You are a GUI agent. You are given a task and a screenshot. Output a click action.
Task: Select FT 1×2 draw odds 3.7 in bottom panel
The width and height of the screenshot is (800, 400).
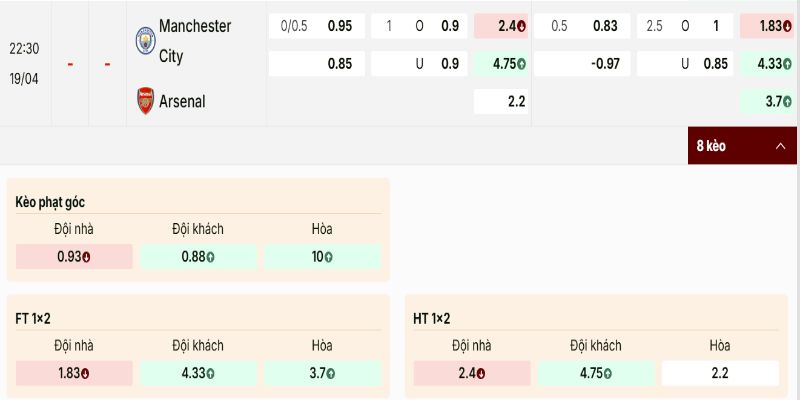click(x=322, y=373)
